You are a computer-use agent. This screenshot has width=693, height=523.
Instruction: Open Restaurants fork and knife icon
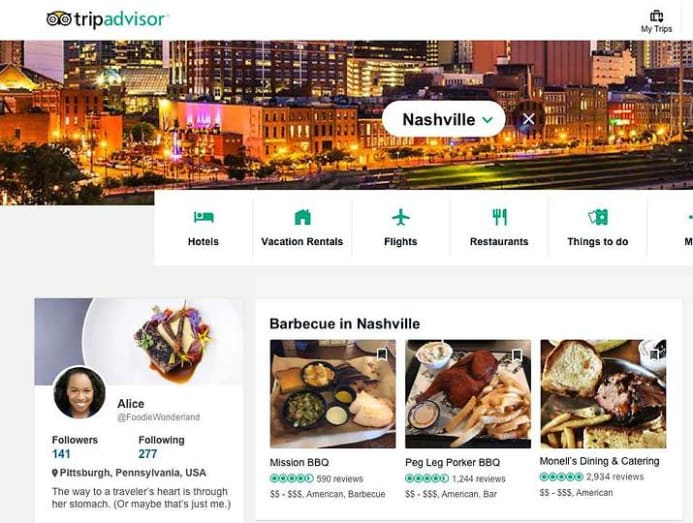pos(499,217)
